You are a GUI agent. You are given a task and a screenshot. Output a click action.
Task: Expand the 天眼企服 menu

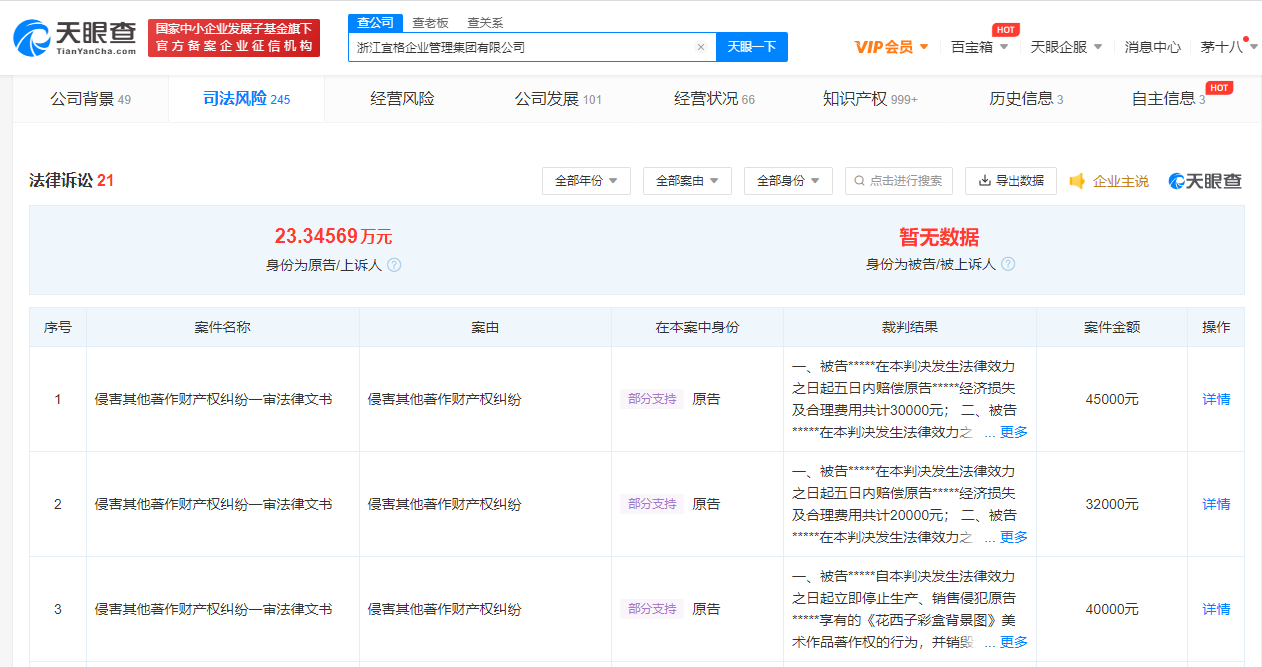click(1066, 47)
